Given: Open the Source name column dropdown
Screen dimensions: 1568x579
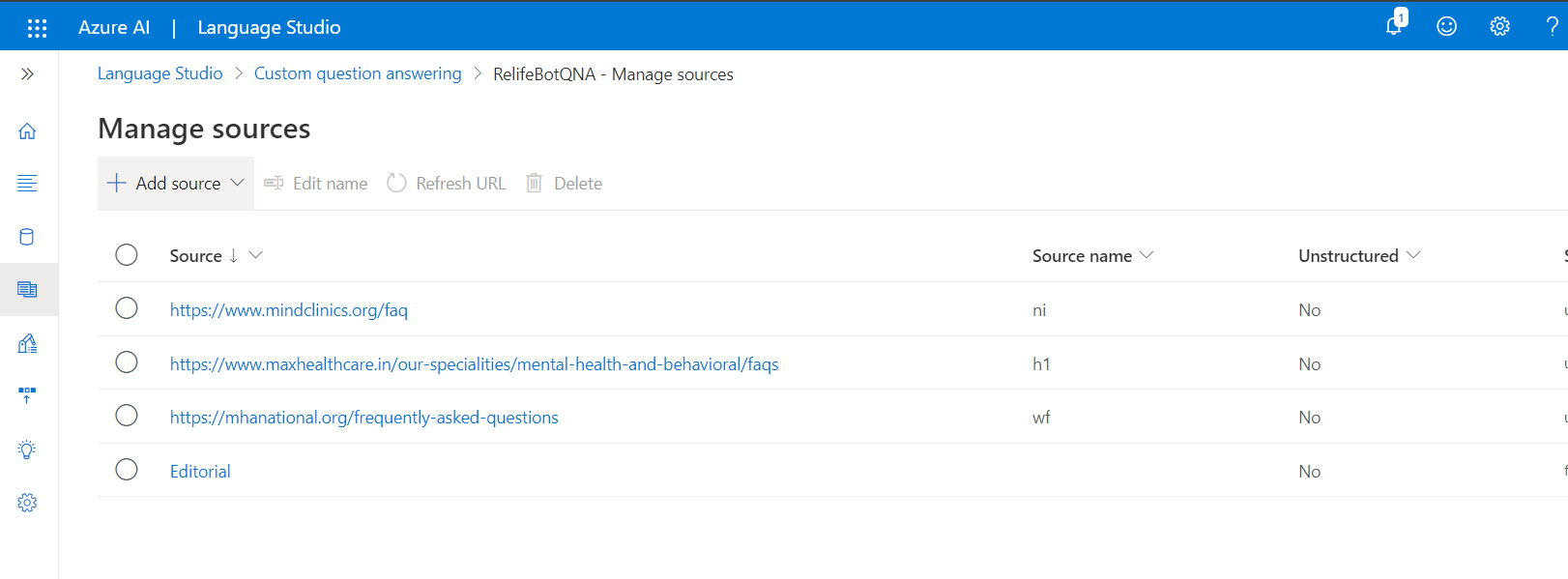Looking at the screenshot, I should click(x=1147, y=255).
